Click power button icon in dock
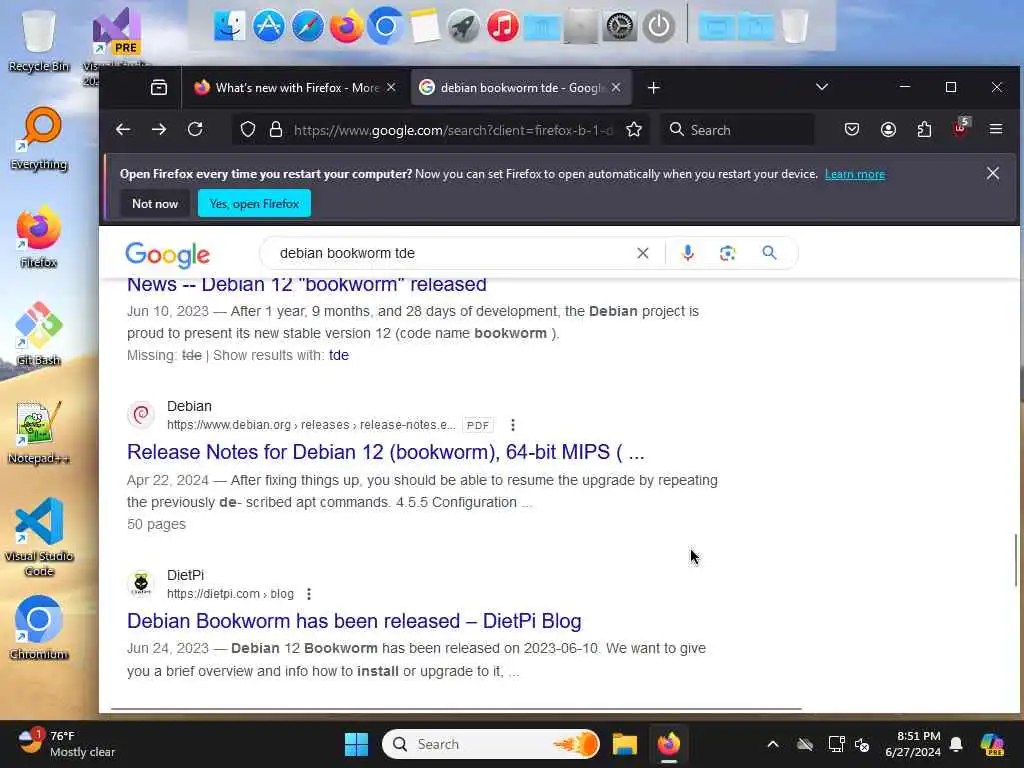 pos(658,27)
